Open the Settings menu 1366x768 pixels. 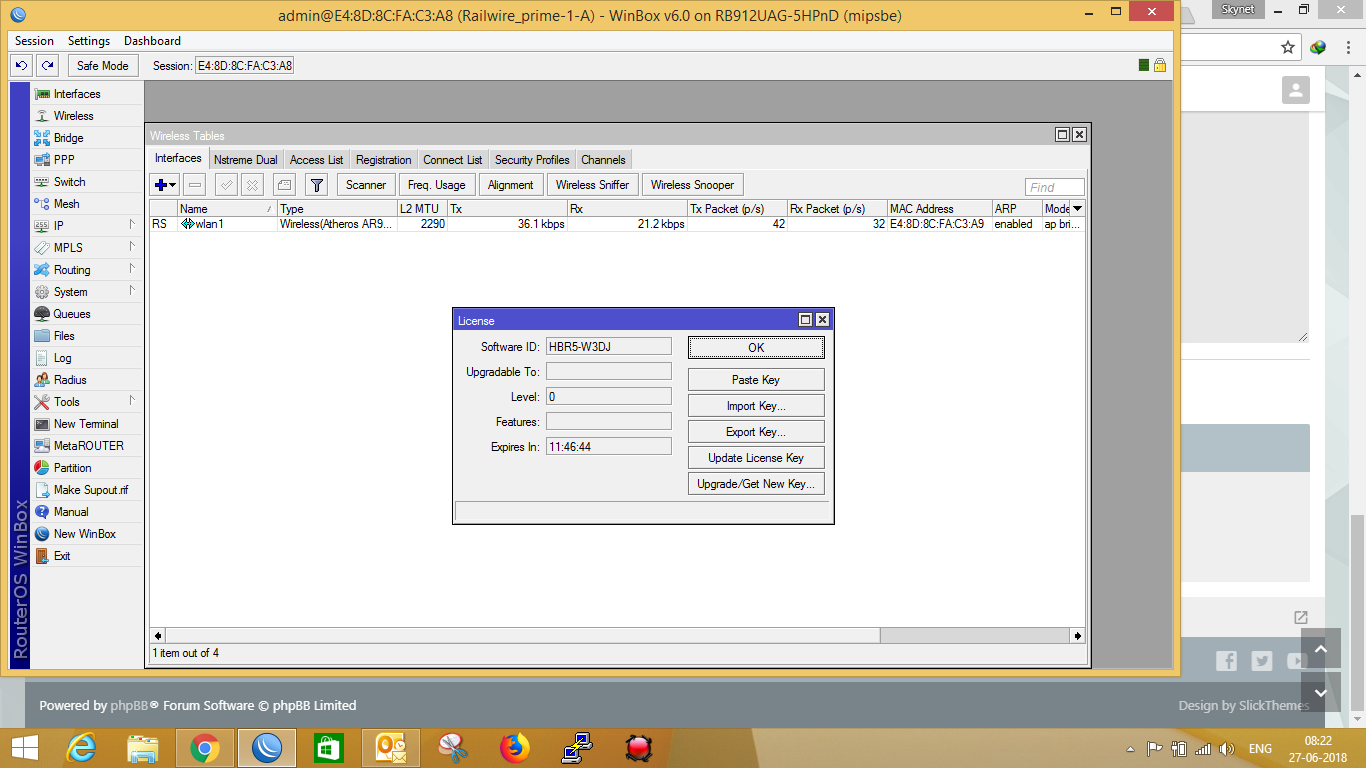(x=89, y=41)
